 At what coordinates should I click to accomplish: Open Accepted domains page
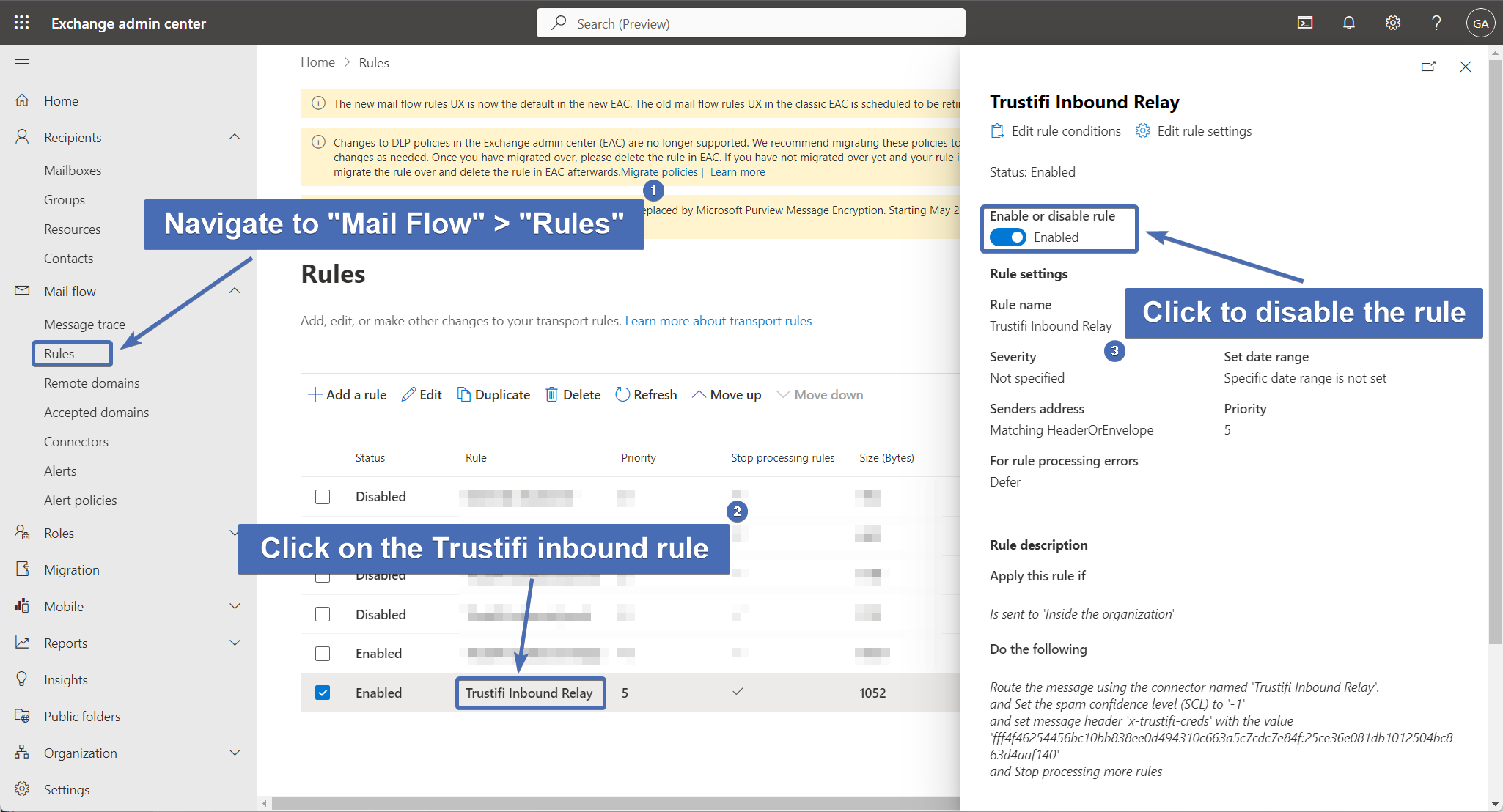point(96,412)
